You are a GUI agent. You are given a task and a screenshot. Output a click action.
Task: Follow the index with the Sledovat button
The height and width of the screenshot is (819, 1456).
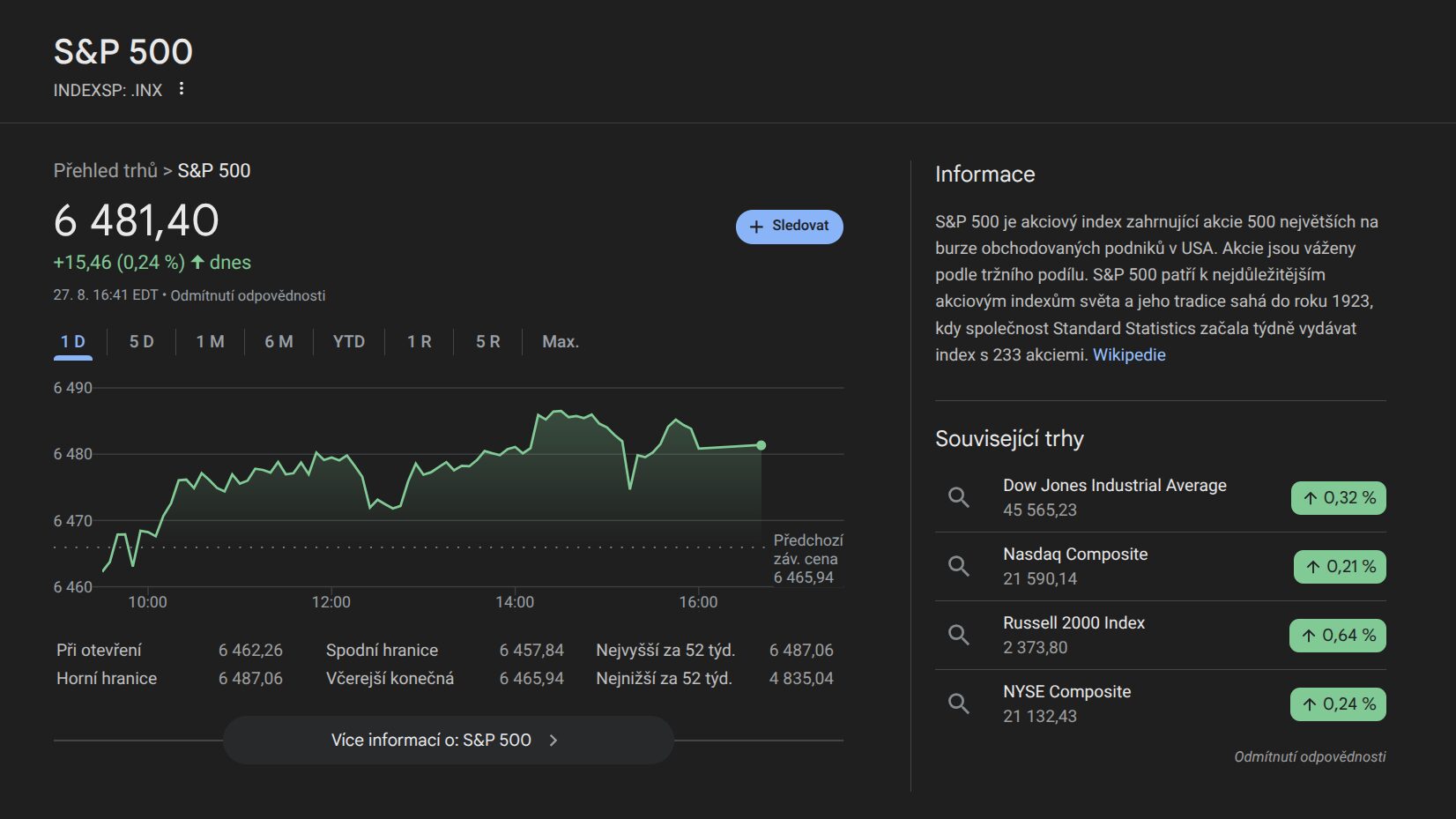point(790,227)
